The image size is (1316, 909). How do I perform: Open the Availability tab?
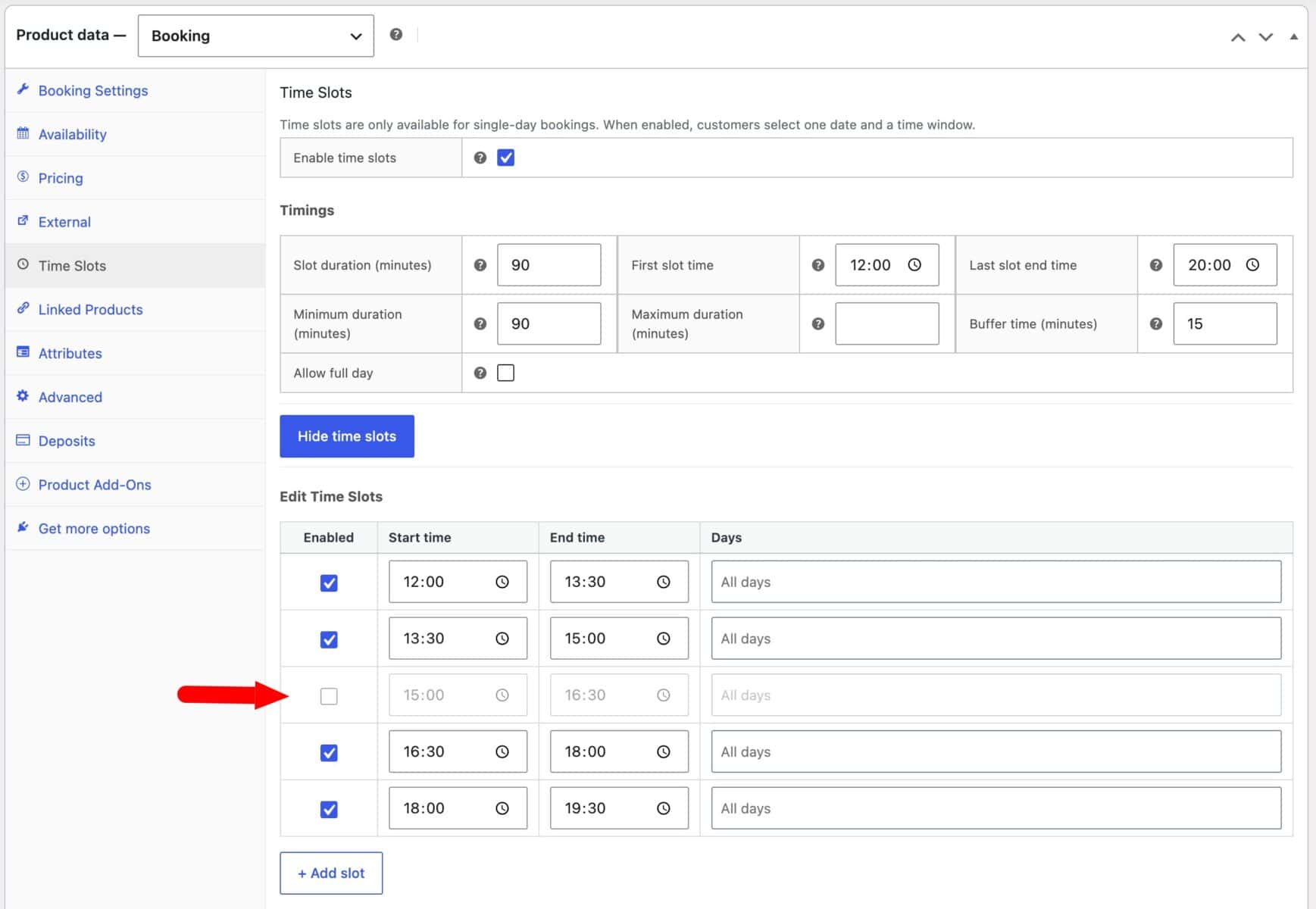tap(135, 134)
